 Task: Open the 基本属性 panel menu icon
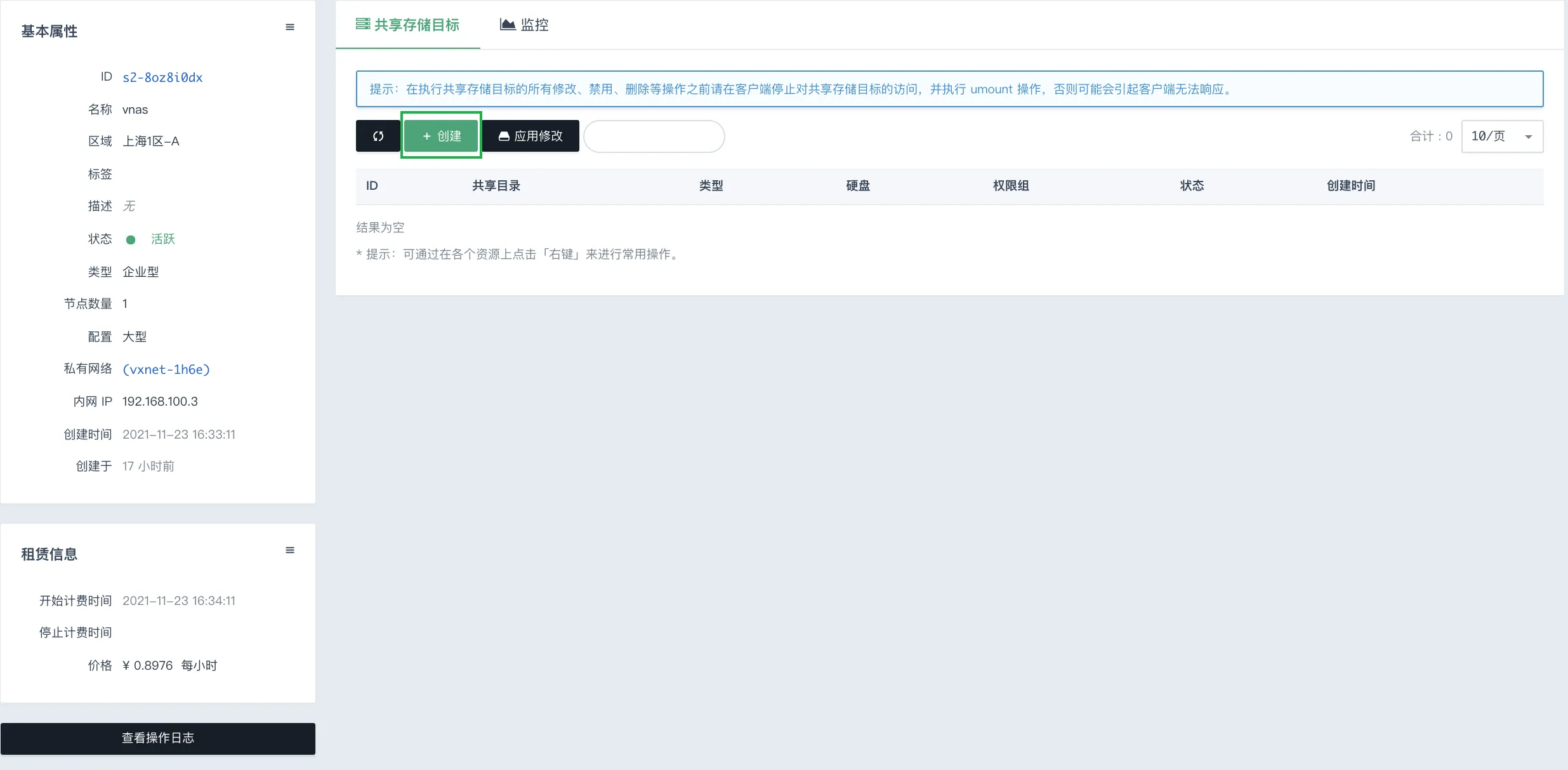click(290, 27)
